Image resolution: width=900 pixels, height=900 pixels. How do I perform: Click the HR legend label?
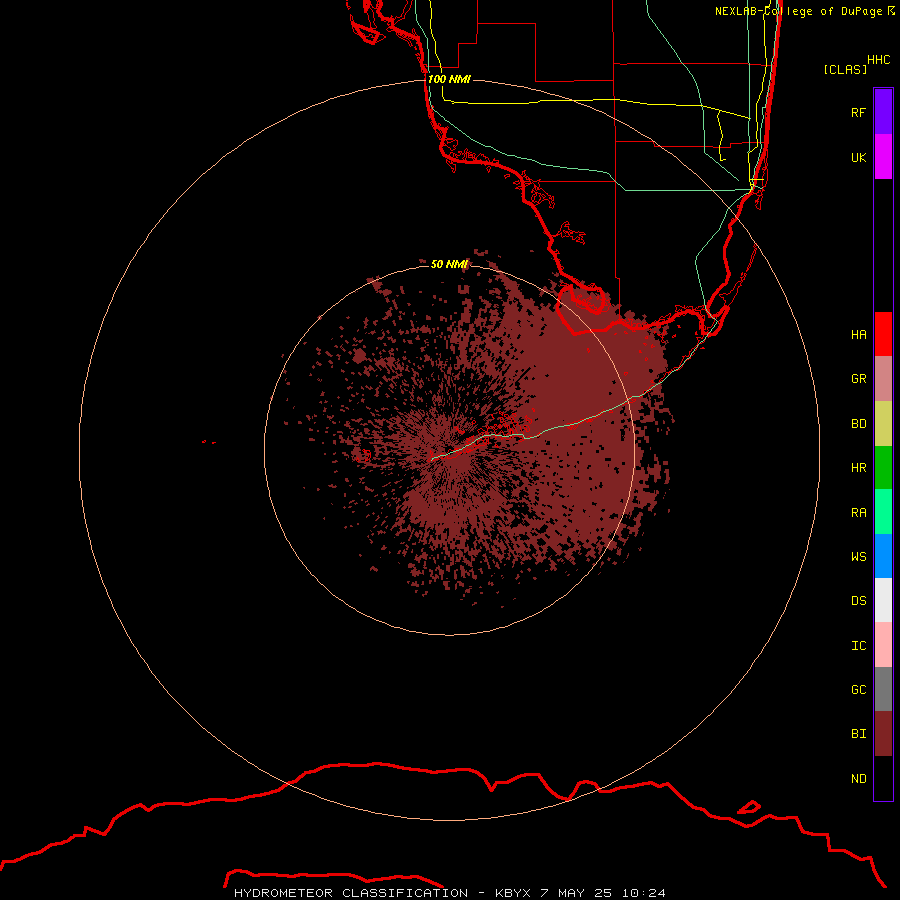858,468
